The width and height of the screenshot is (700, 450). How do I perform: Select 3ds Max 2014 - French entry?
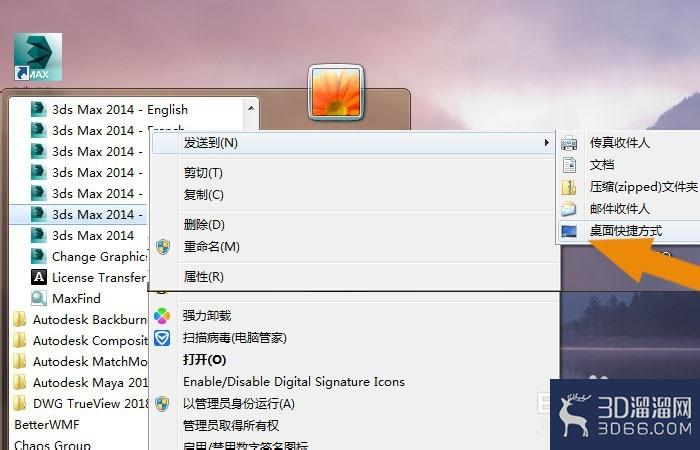[x=118, y=130]
